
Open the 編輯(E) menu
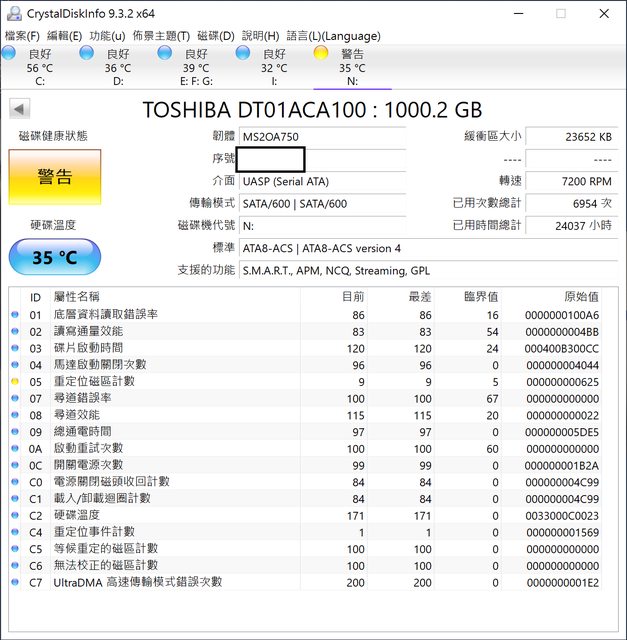coord(65,36)
